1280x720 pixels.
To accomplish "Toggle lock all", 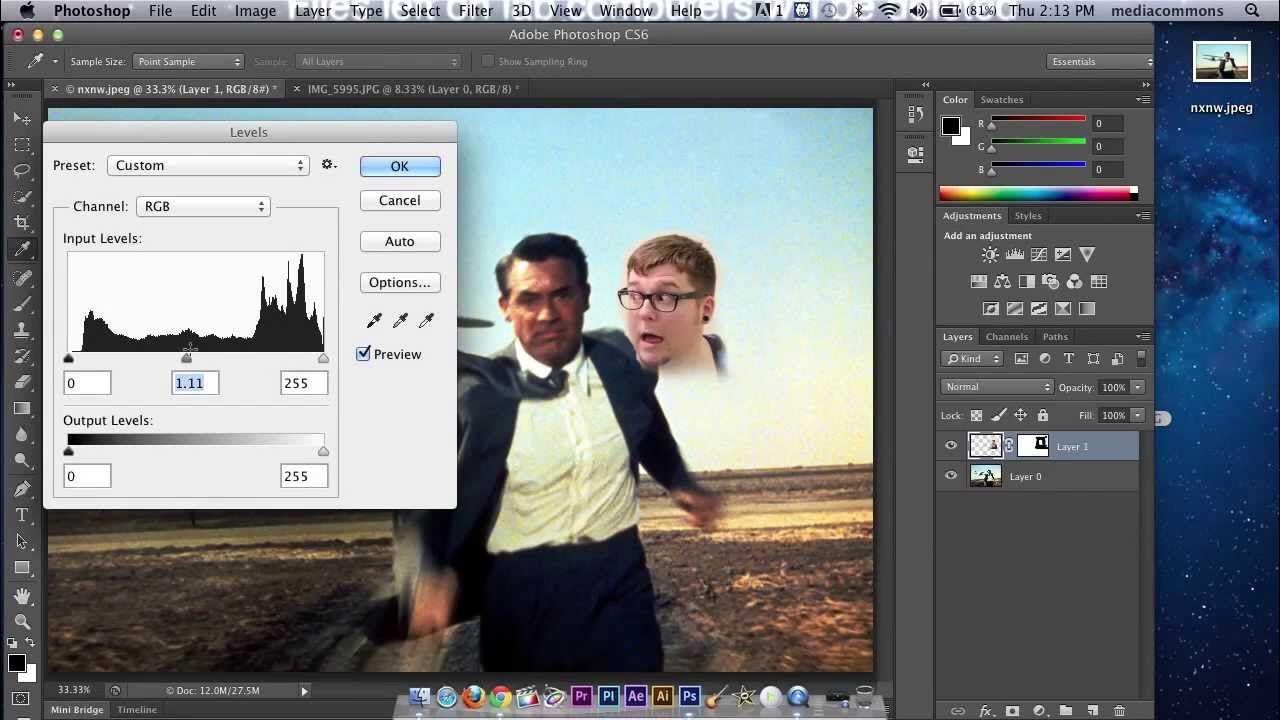I will 1043,415.
